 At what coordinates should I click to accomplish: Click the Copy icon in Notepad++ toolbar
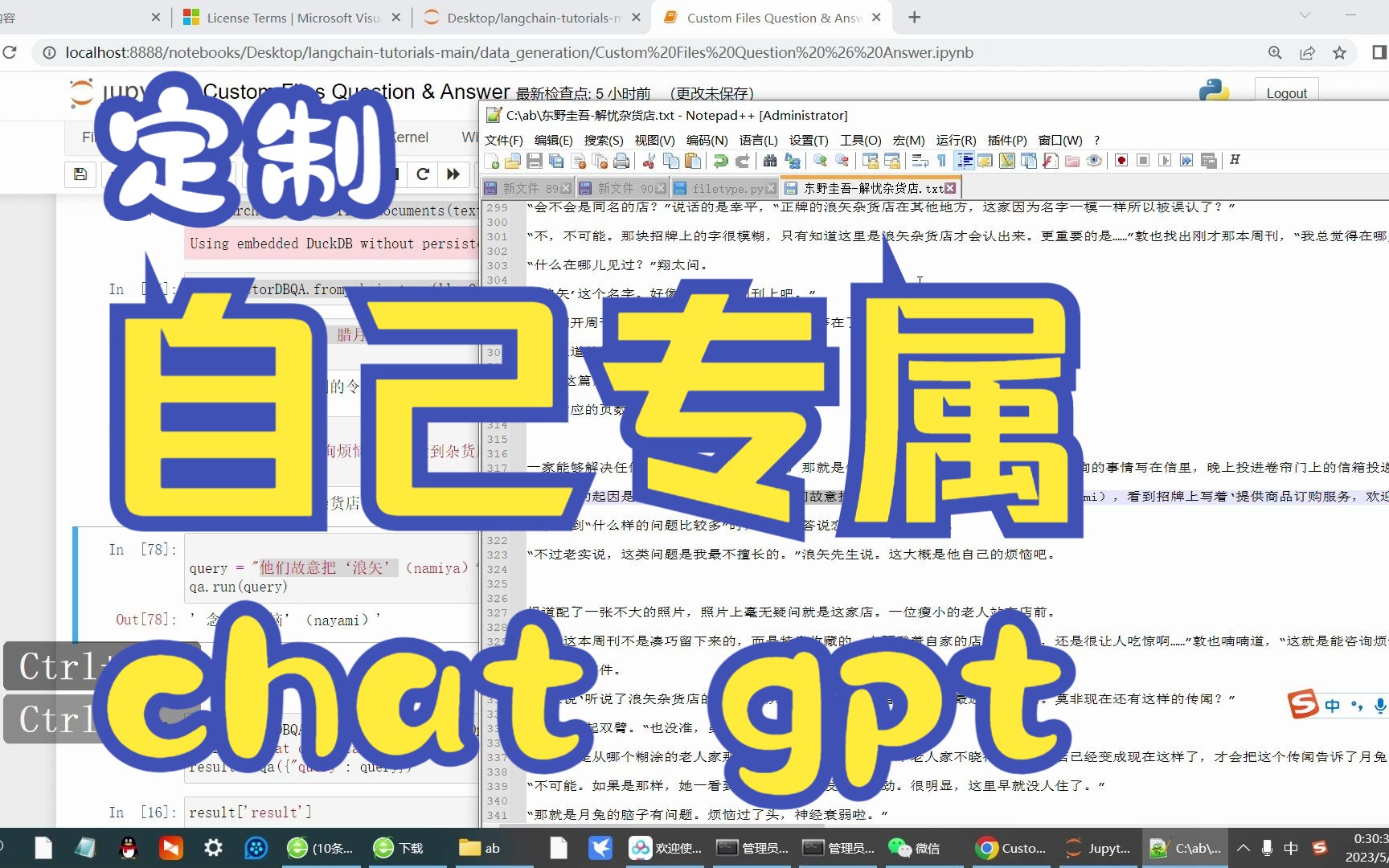point(670,161)
